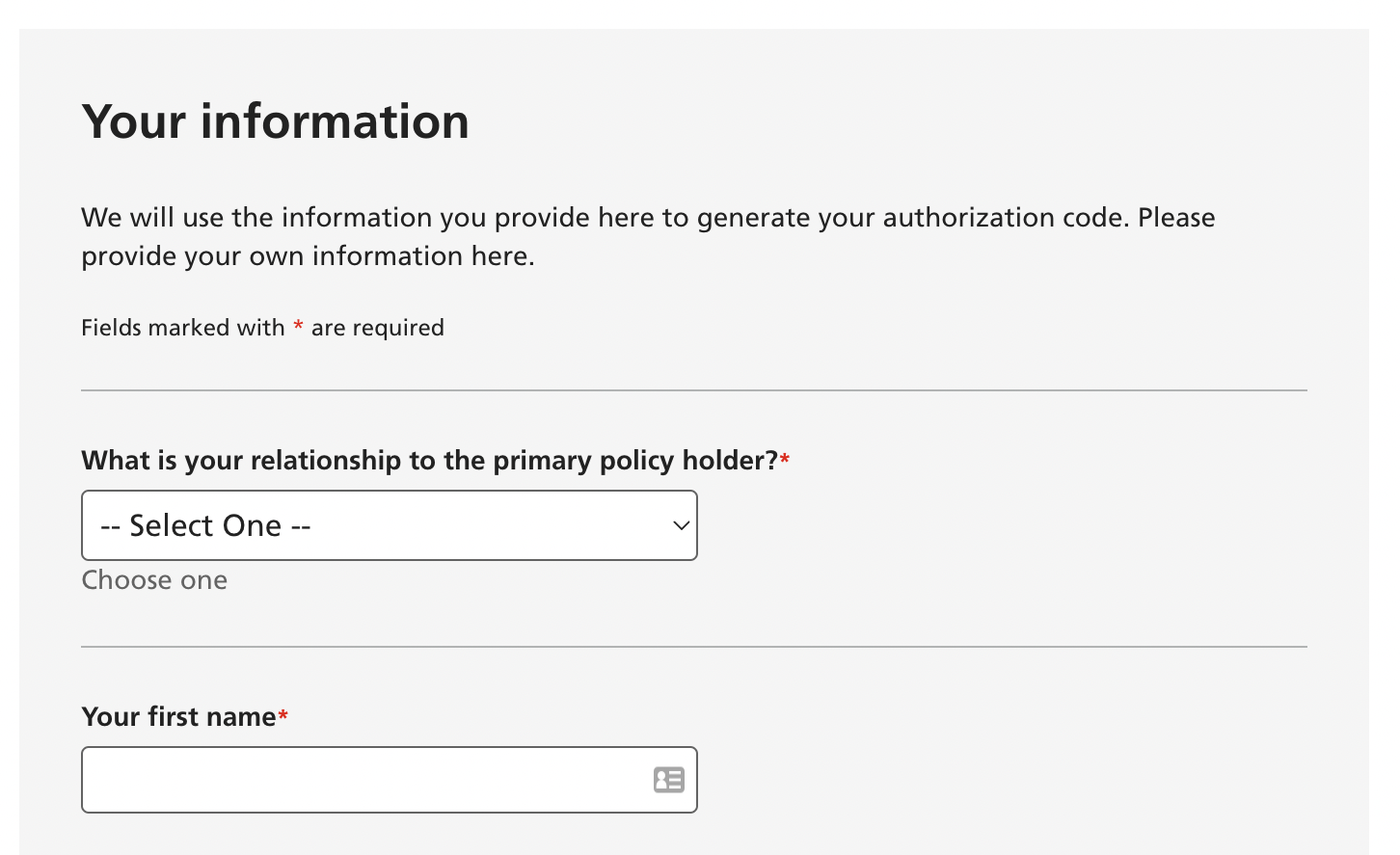
Task: Click the "authorization code" words in description
Action: [1003, 218]
